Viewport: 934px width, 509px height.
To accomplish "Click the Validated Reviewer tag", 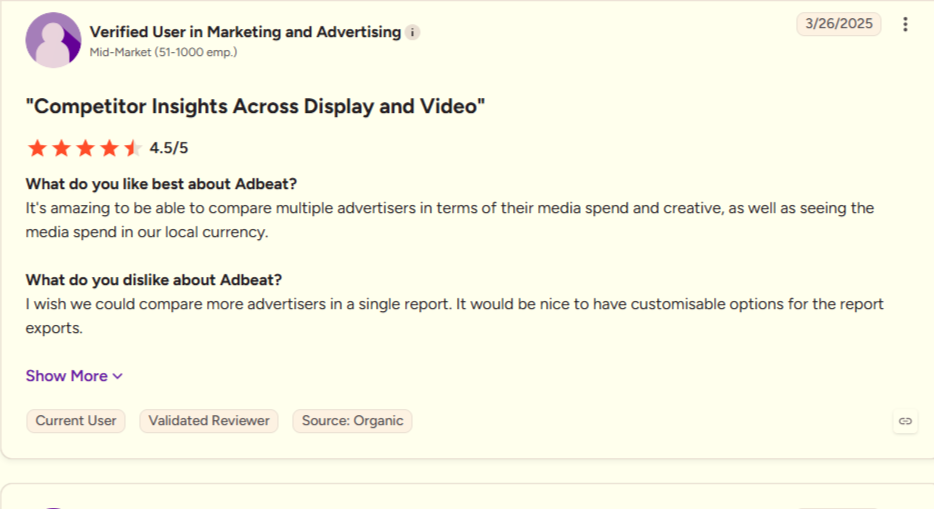I will (x=208, y=421).
